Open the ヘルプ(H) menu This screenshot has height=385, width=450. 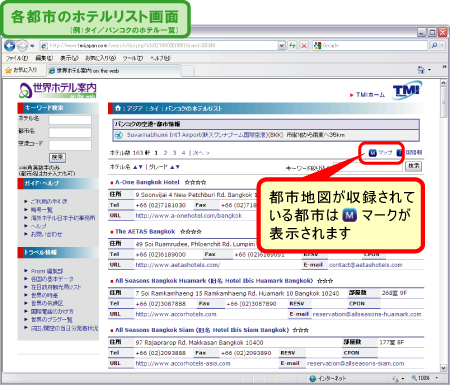point(160,58)
